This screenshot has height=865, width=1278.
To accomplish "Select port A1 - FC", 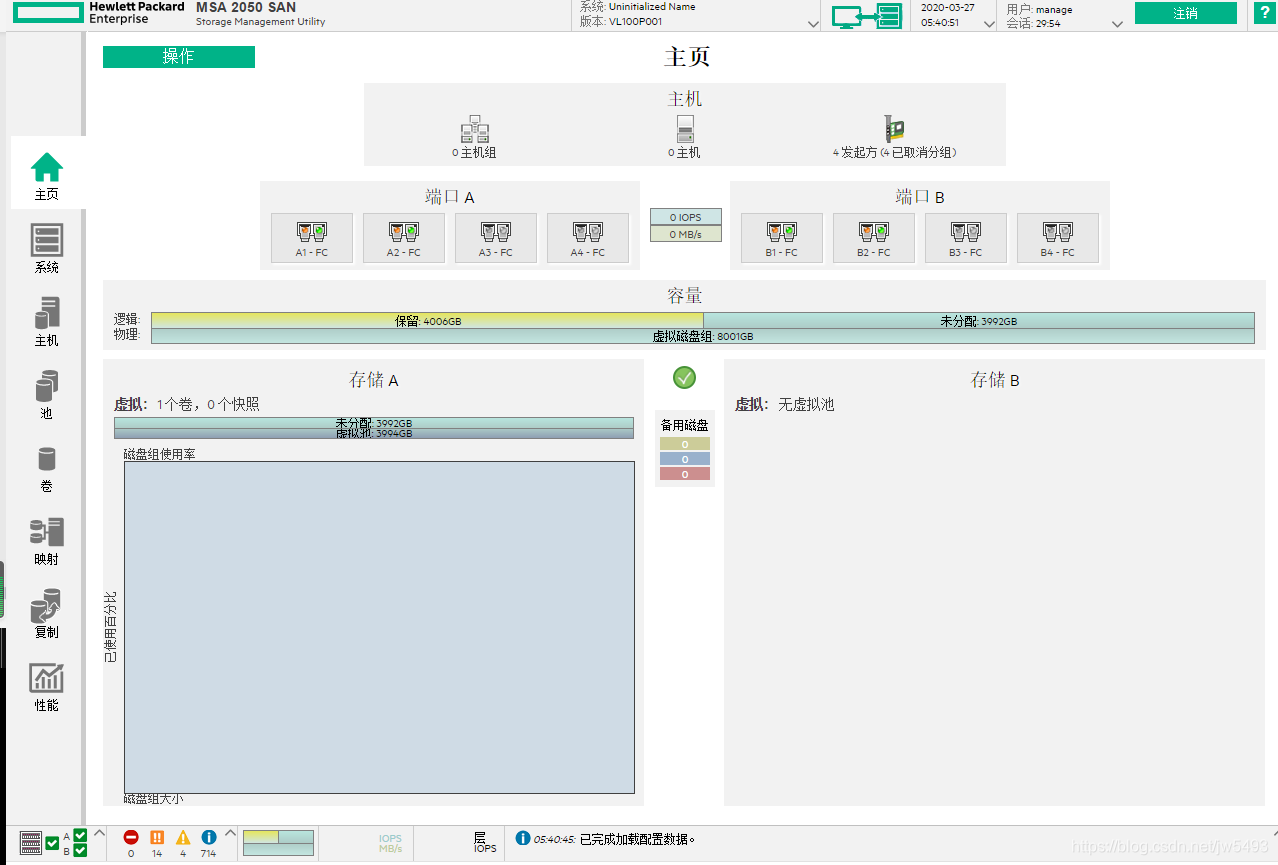I will tap(312, 238).
